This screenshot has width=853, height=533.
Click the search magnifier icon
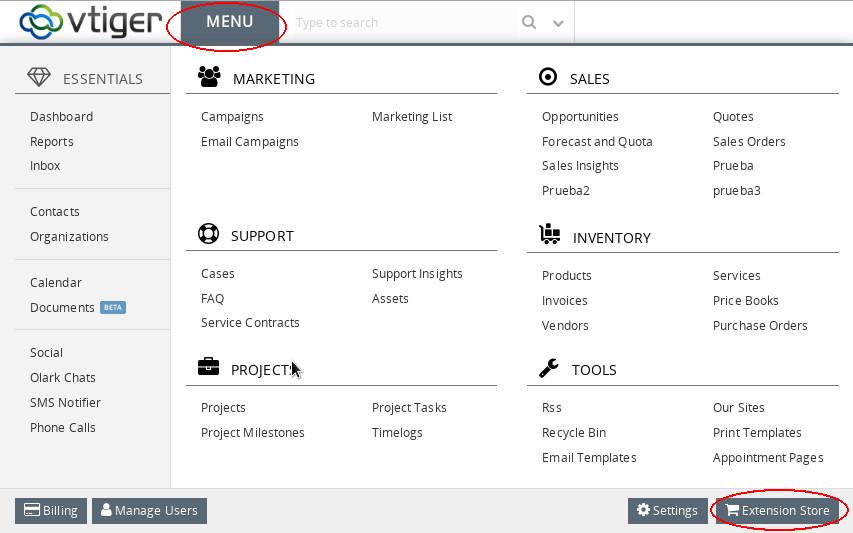pyautogui.click(x=529, y=22)
